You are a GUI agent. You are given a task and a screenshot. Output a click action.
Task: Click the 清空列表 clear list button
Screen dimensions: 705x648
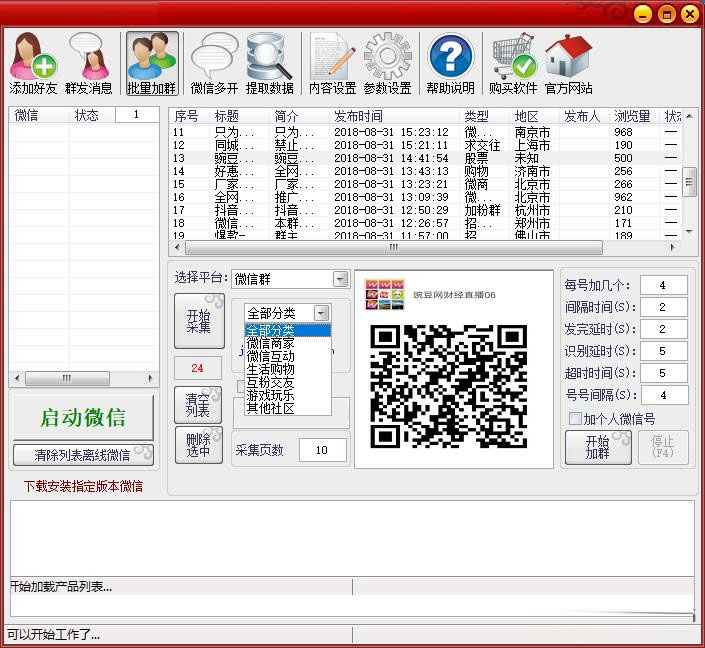(198, 405)
